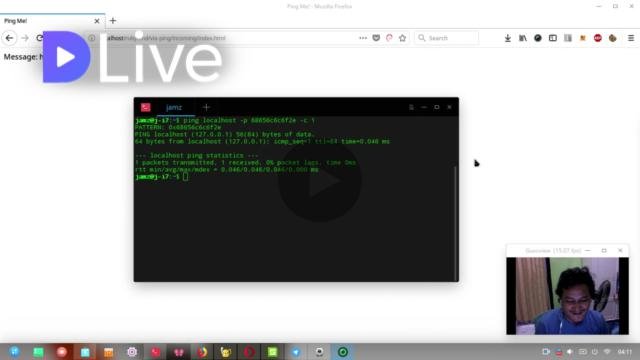Open a new Firefox tab with plus button
This screenshot has height=360, width=640.
click(113, 20)
